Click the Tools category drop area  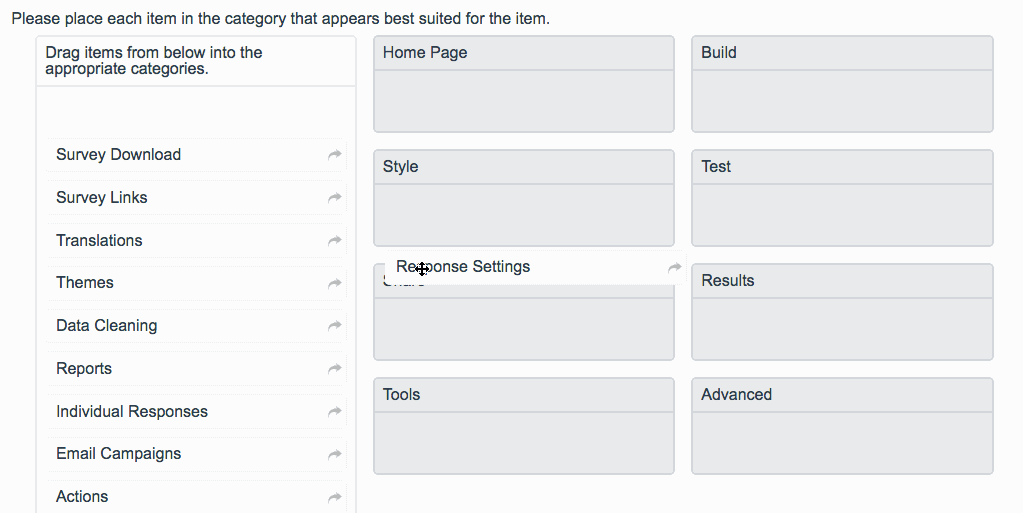pos(523,442)
